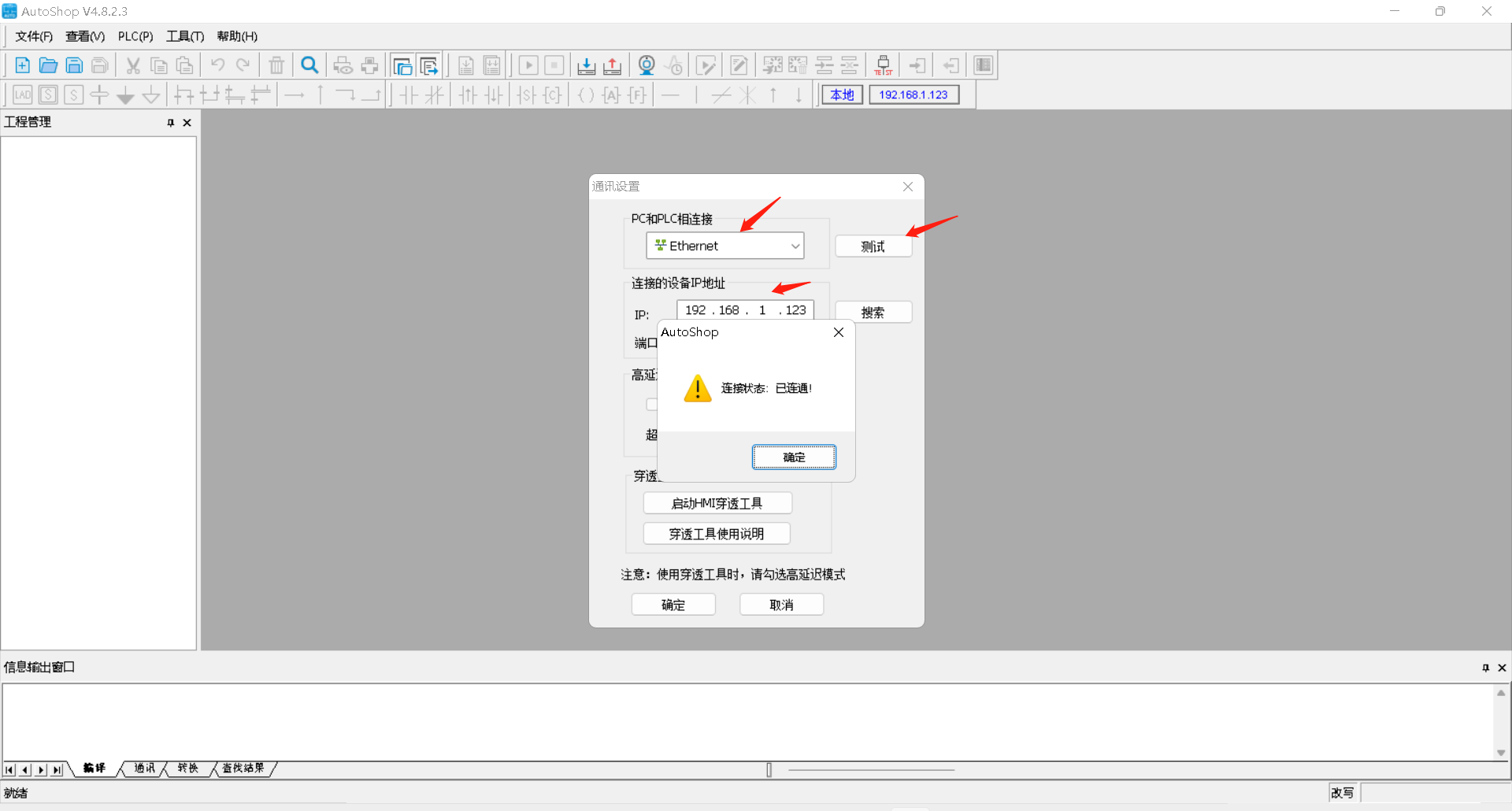Click the TEST communication icon
Viewport: 1512px width, 811px height.
click(x=884, y=65)
